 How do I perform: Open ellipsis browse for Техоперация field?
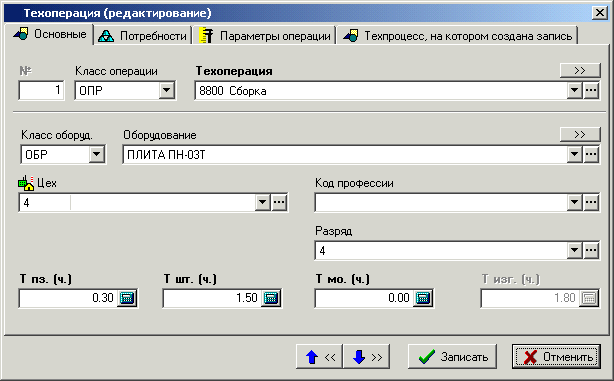pyautogui.click(x=591, y=91)
